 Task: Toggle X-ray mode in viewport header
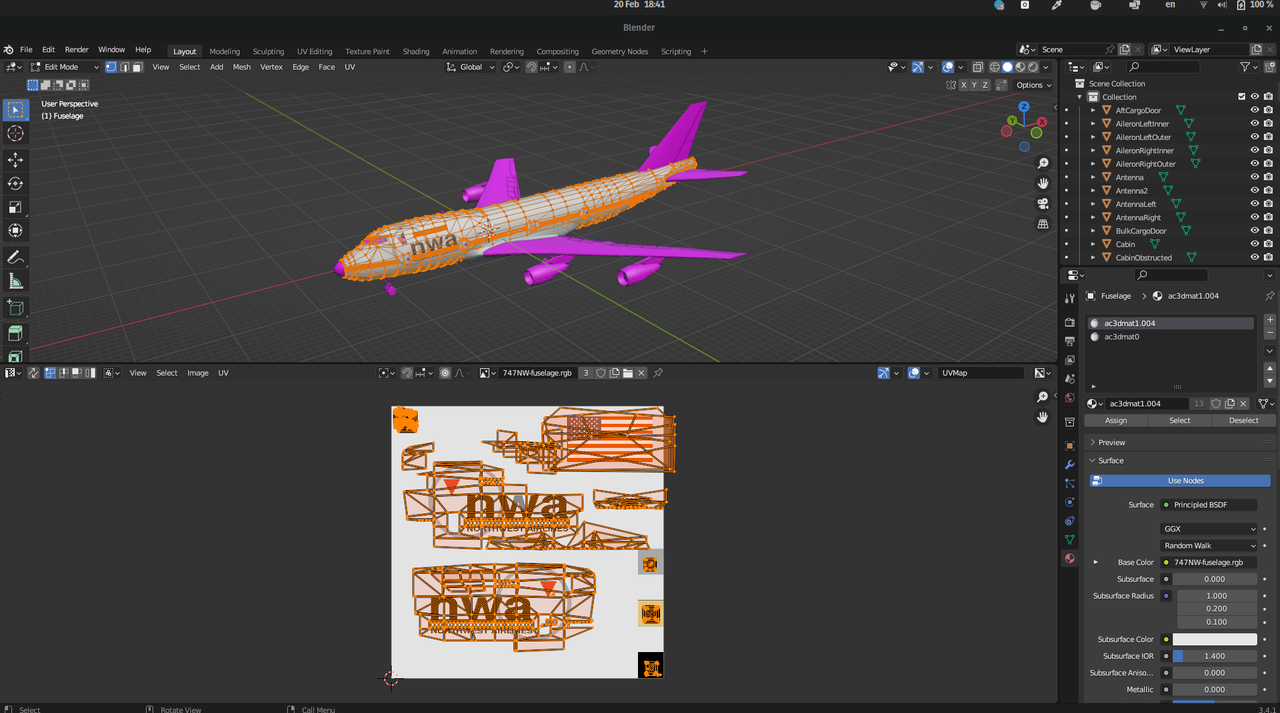click(977, 67)
